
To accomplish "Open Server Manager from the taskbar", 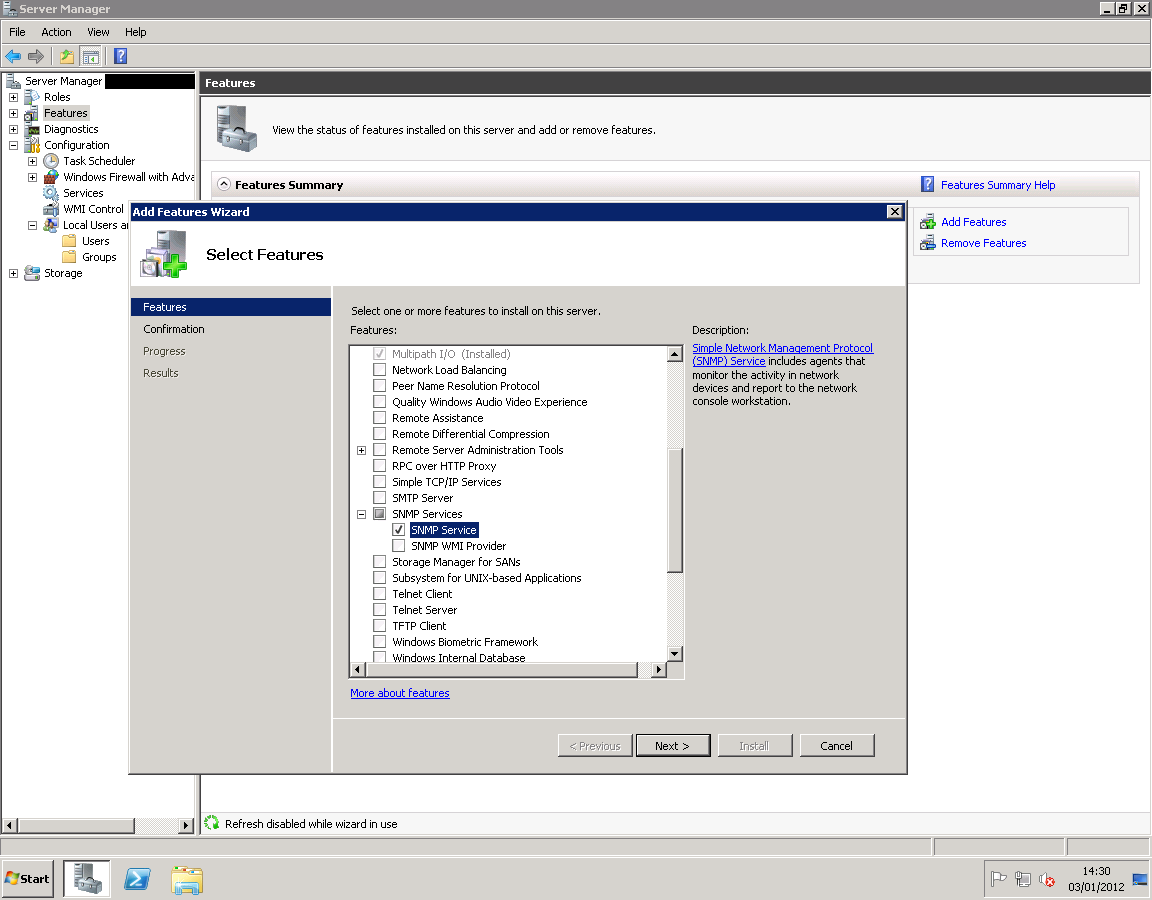I will pos(87,879).
